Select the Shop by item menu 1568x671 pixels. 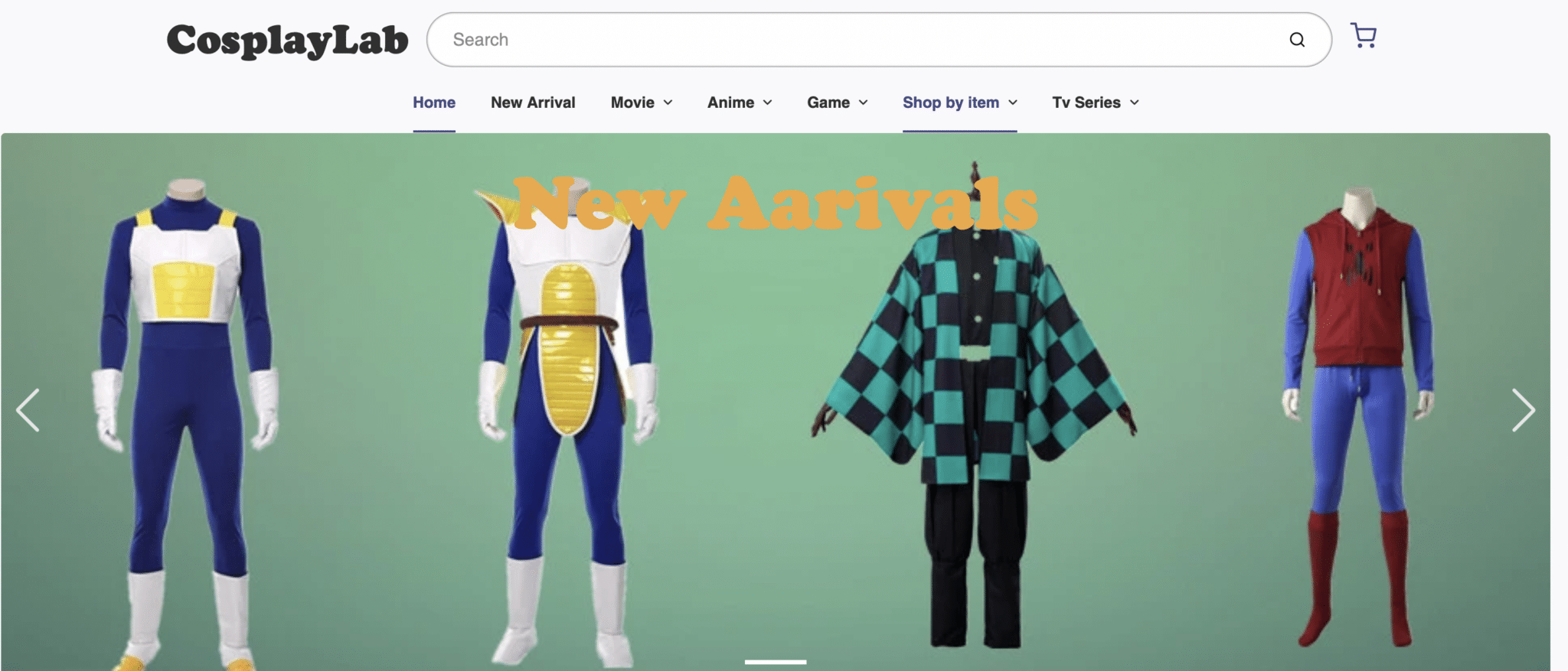point(951,103)
